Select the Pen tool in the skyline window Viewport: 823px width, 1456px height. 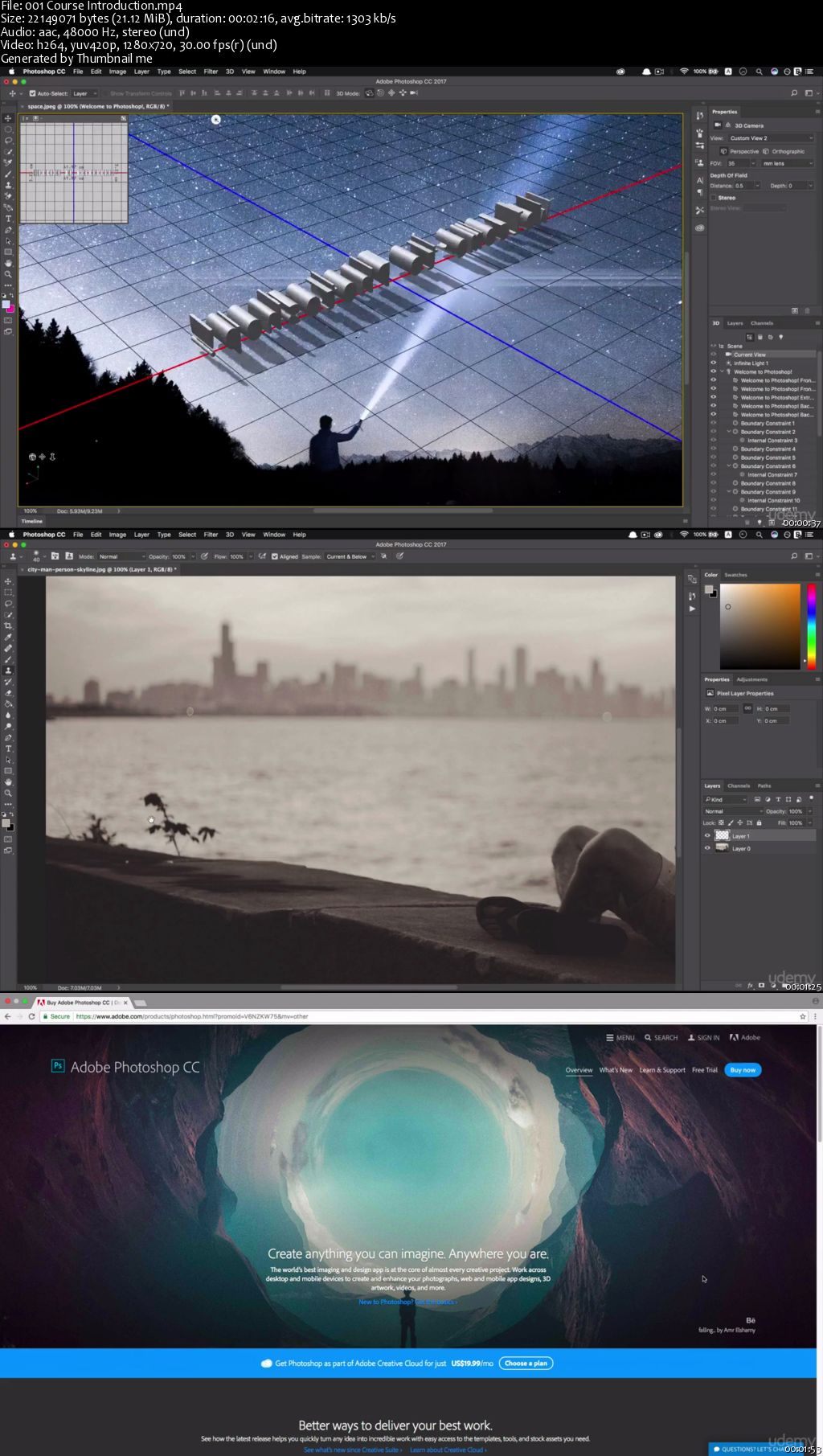click(8, 737)
